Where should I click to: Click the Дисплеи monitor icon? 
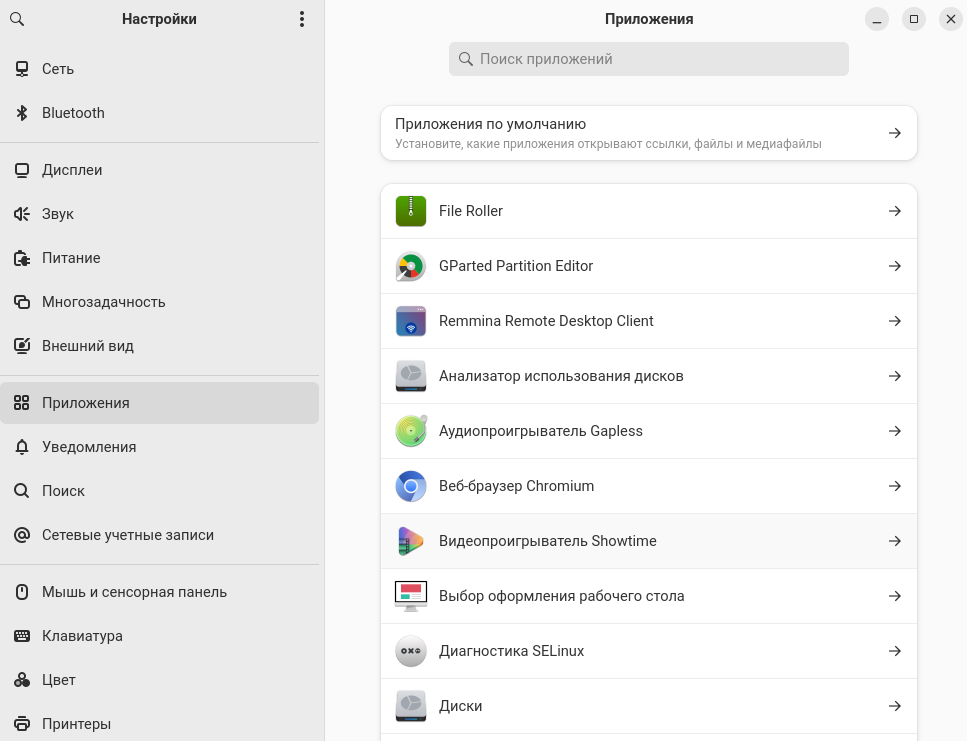point(22,170)
